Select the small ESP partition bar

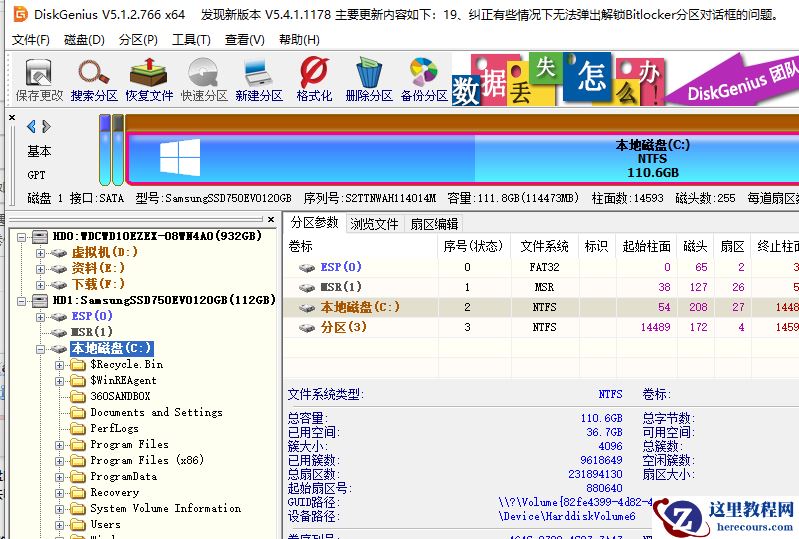click(x=105, y=150)
